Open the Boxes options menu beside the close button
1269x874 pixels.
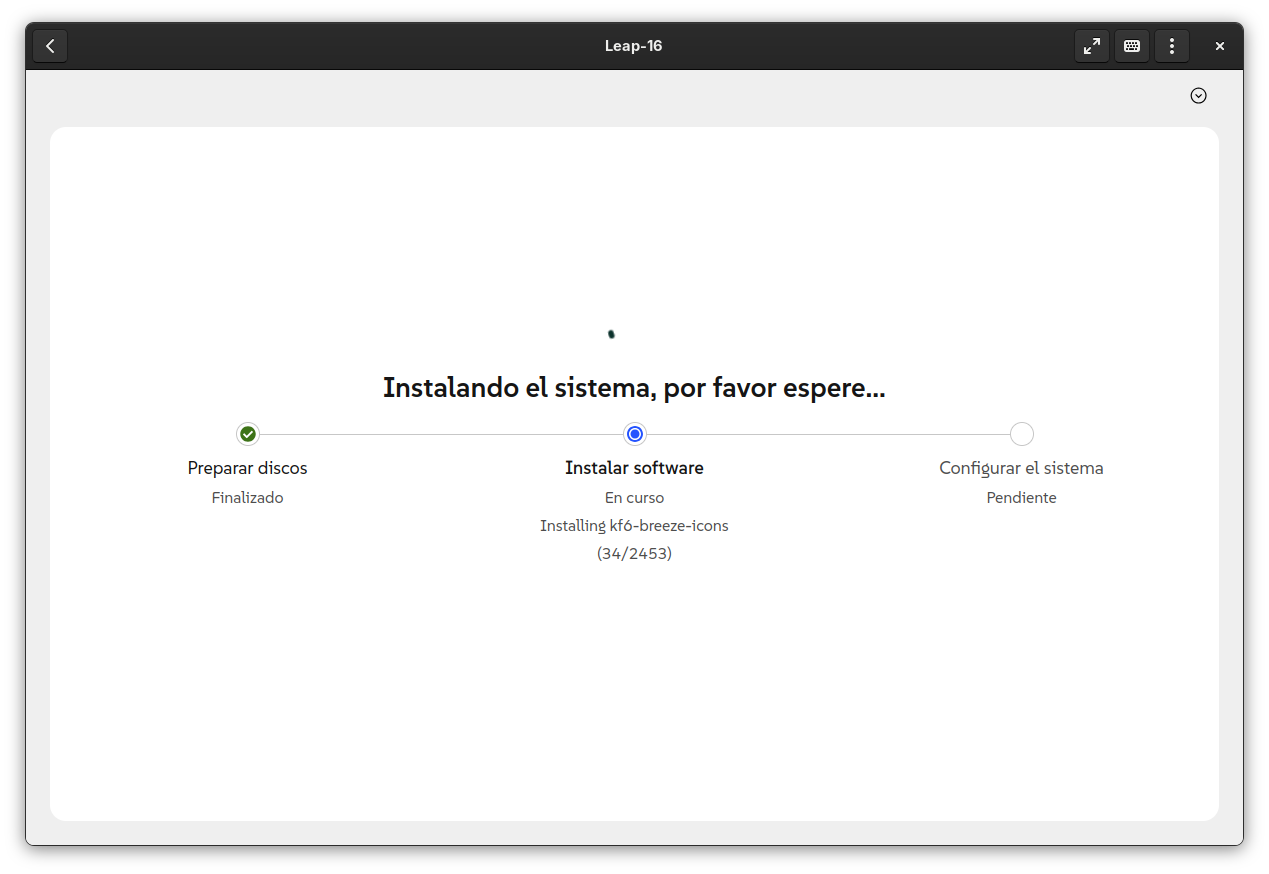point(1171,45)
